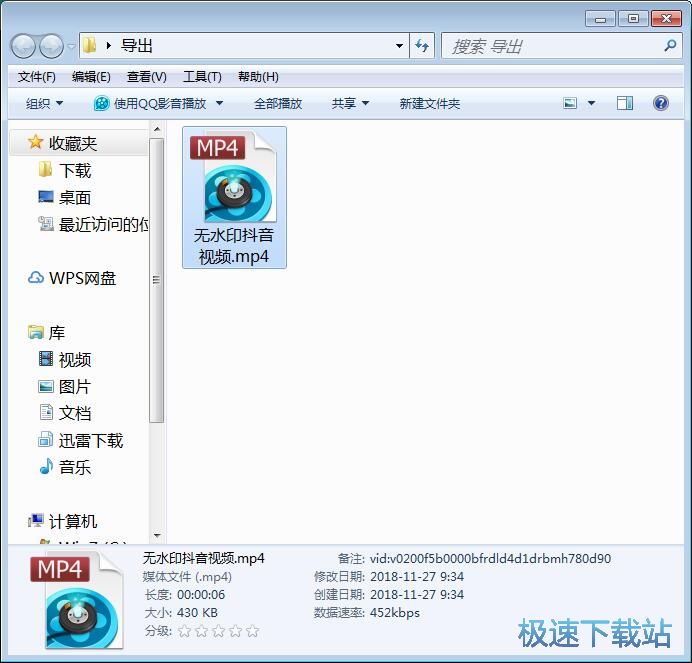Rate the file five stars
The height and width of the screenshot is (663, 692).
[x=252, y=631]
